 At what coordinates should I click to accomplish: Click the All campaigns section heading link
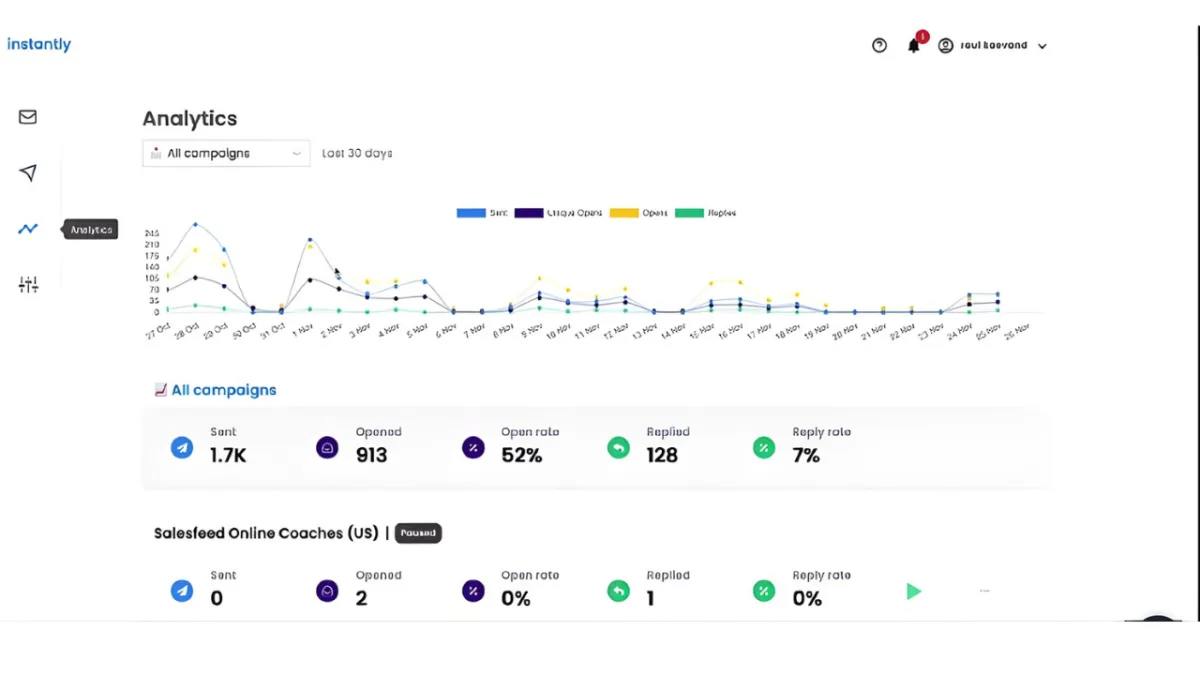pos(224,390)
